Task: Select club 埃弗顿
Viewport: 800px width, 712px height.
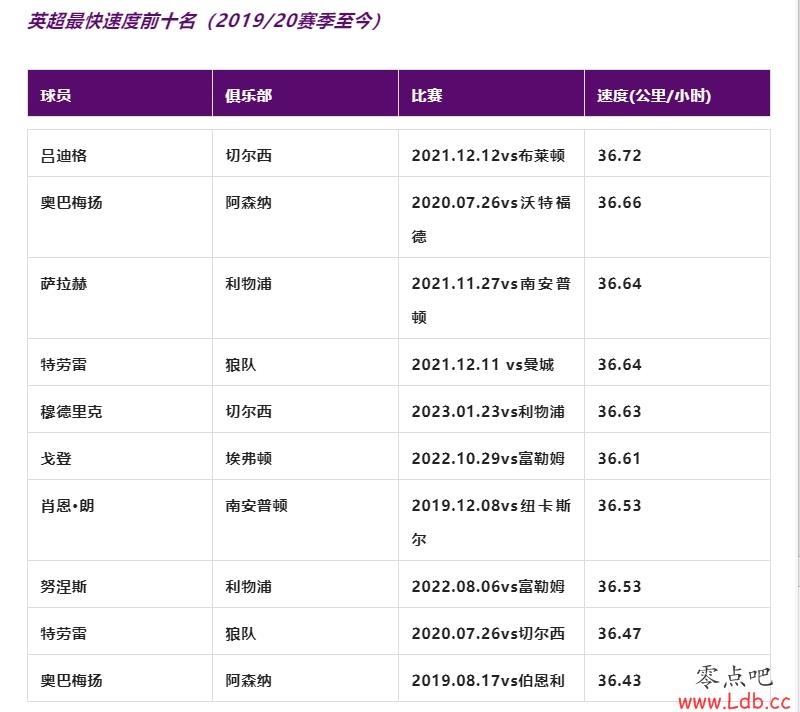Action: pos(248,459)
